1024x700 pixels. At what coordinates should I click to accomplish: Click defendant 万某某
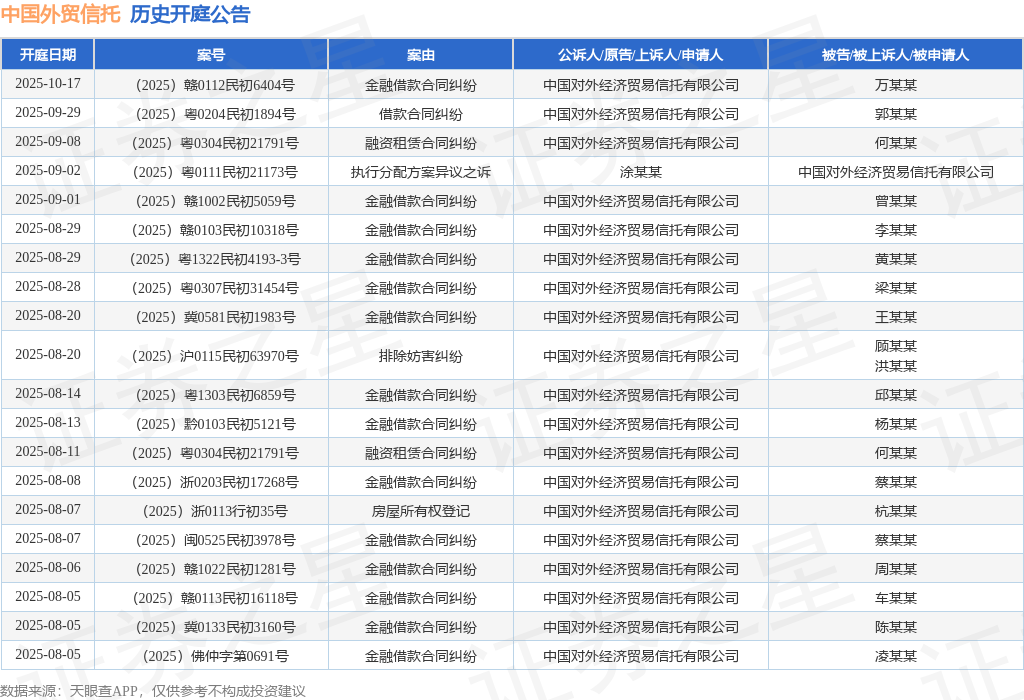pos(895,85)
